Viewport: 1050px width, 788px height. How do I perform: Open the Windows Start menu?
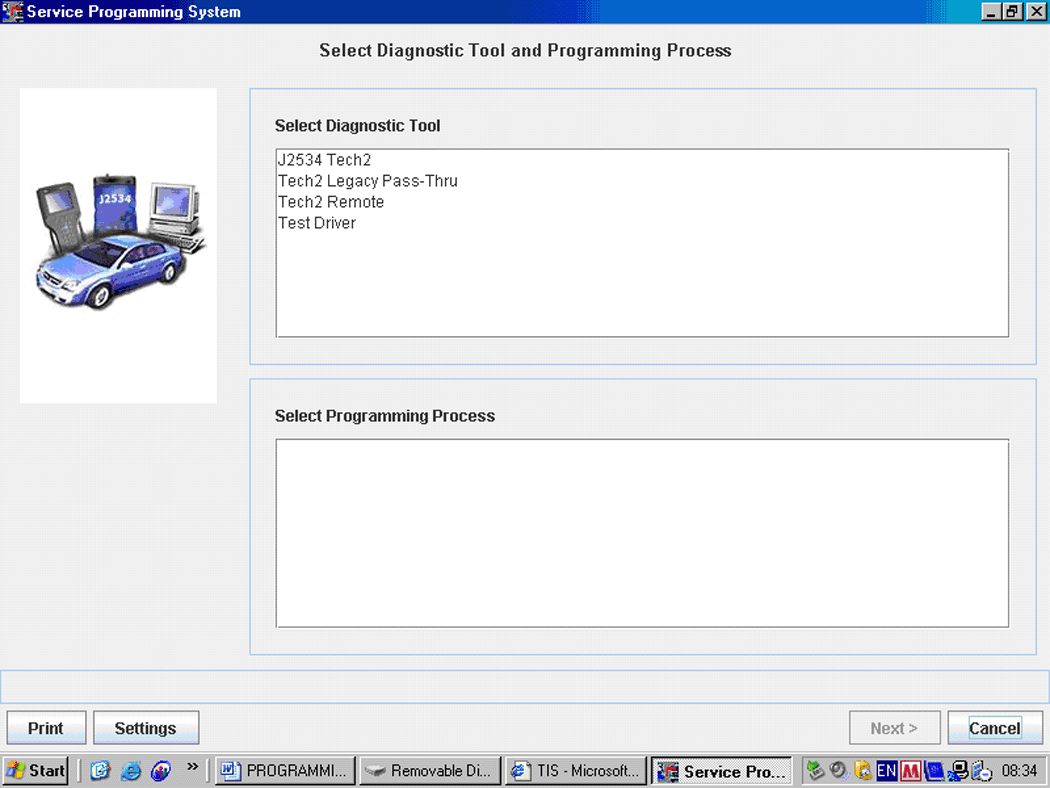click(36, 771)
